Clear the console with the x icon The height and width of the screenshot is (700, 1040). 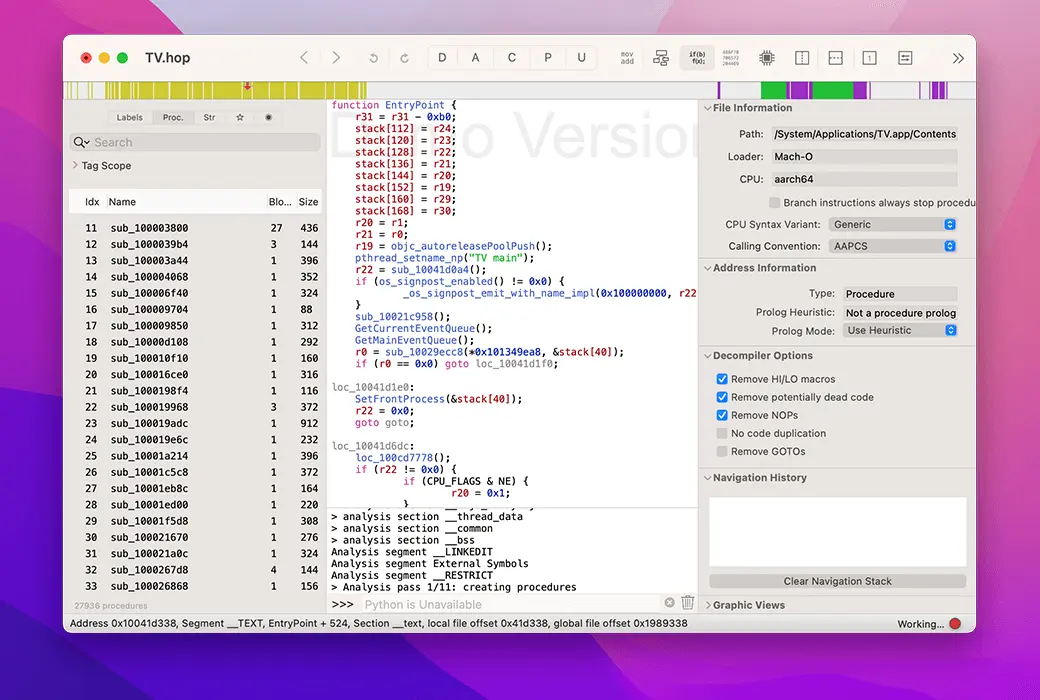click(x=669, y=602)
